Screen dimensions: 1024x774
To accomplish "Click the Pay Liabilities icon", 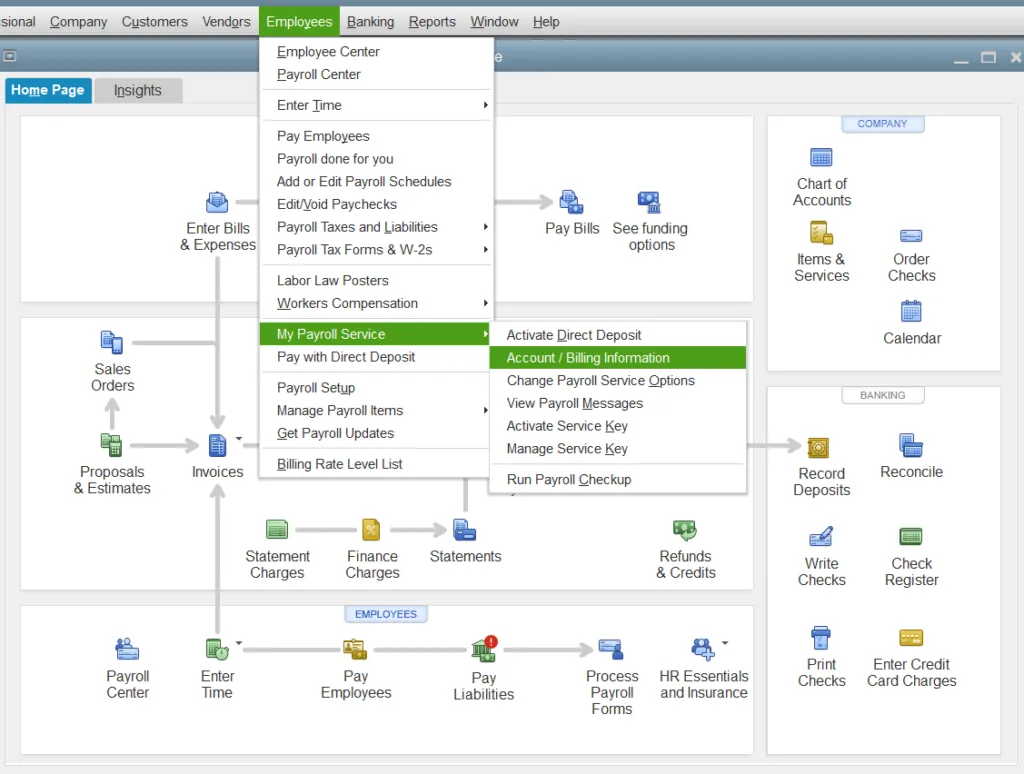I will point(484,650).
